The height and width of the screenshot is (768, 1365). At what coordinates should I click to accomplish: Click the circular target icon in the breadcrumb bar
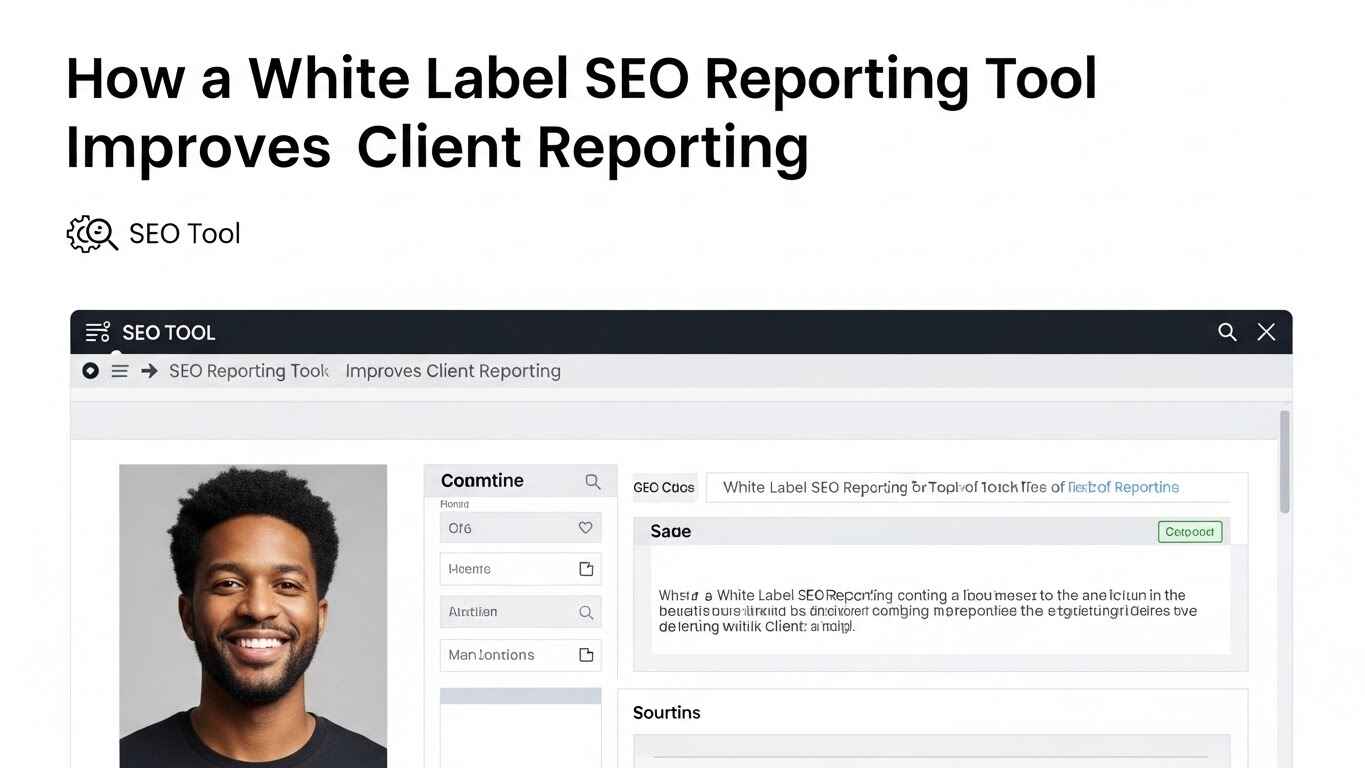[x=90, y=370]
